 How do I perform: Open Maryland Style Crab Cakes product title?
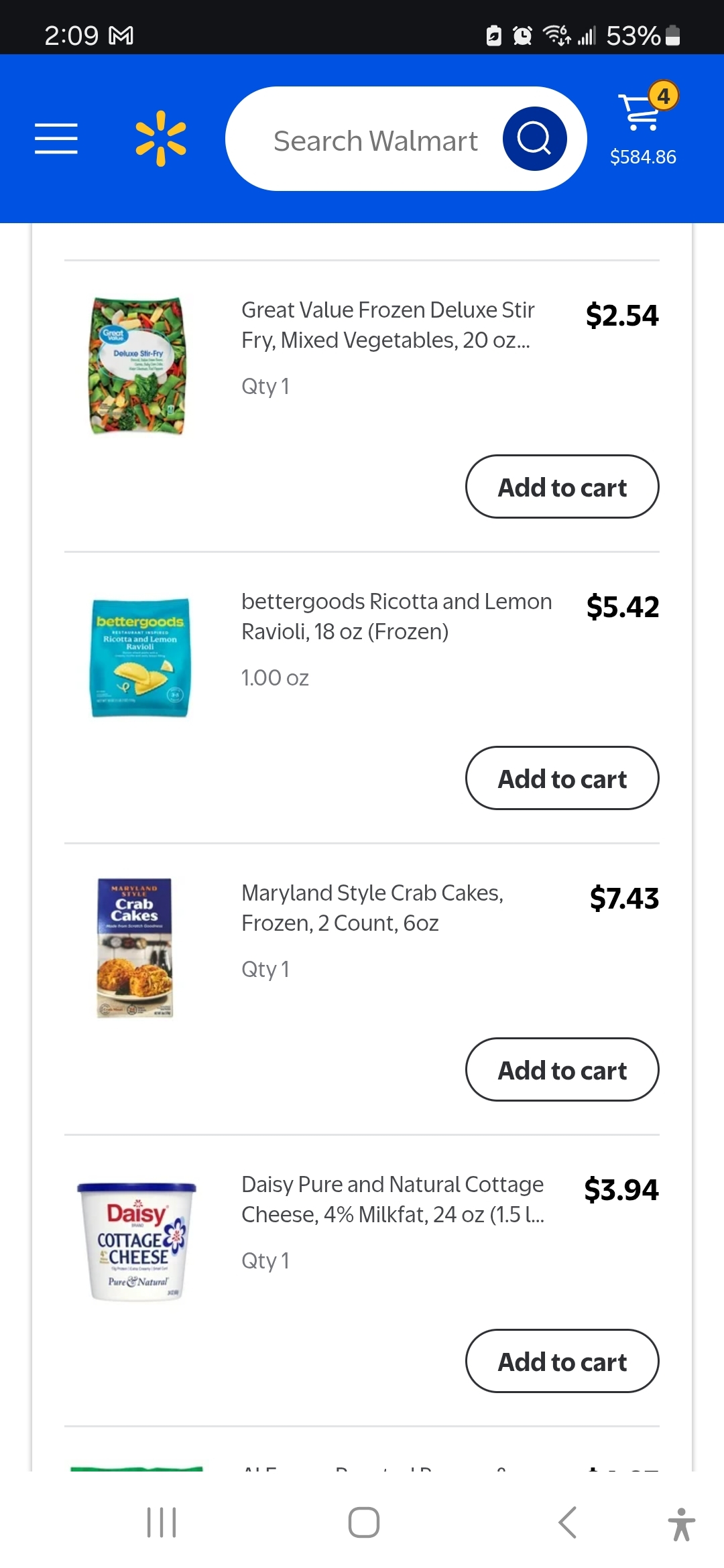(372, 908)
